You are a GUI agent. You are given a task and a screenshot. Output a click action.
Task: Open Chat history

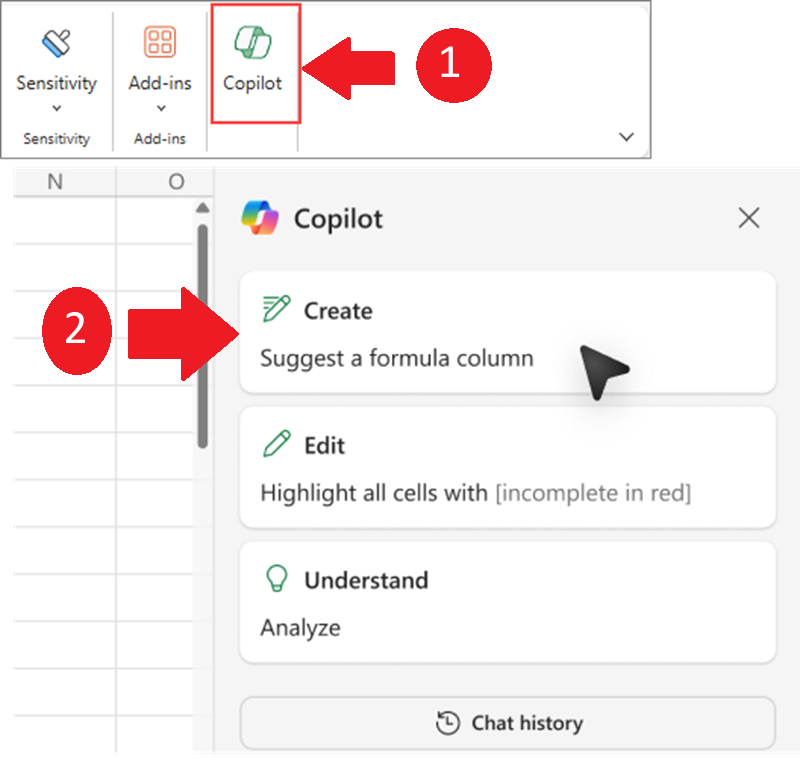point(507,722)
